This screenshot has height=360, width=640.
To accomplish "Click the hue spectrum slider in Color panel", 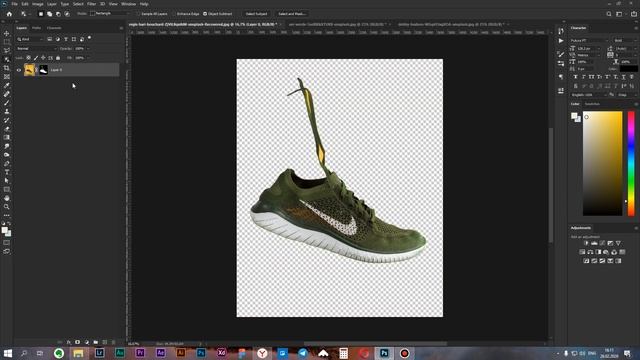I will coord(631,163).
